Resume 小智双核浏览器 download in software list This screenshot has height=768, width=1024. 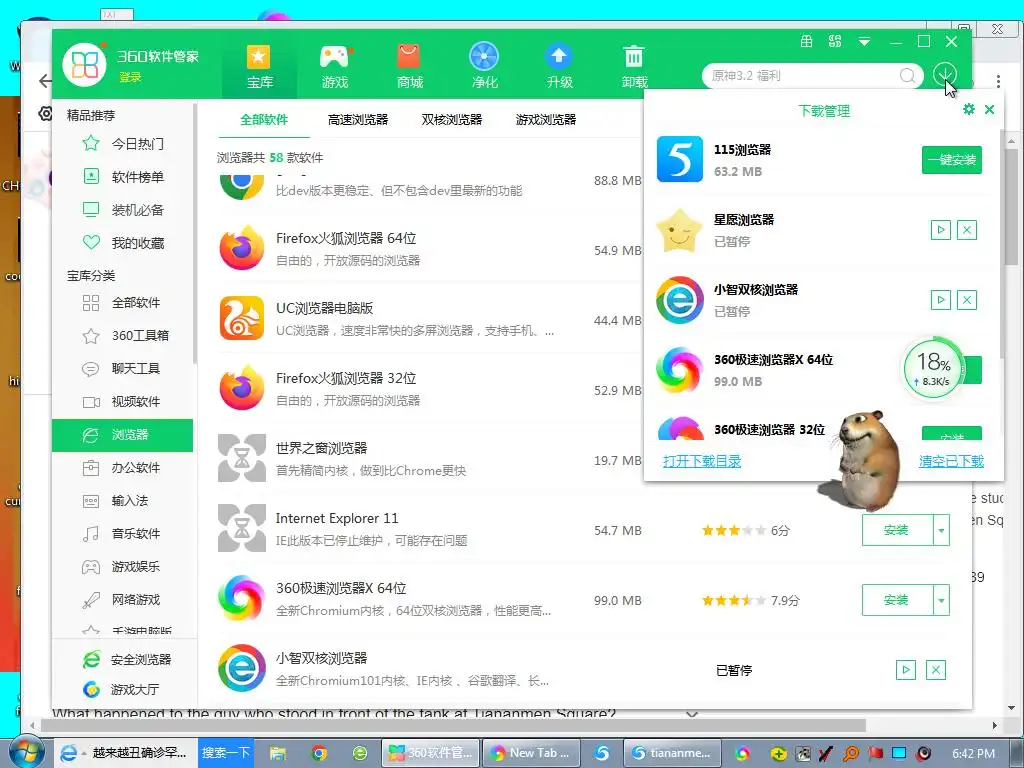coord(906,670)
